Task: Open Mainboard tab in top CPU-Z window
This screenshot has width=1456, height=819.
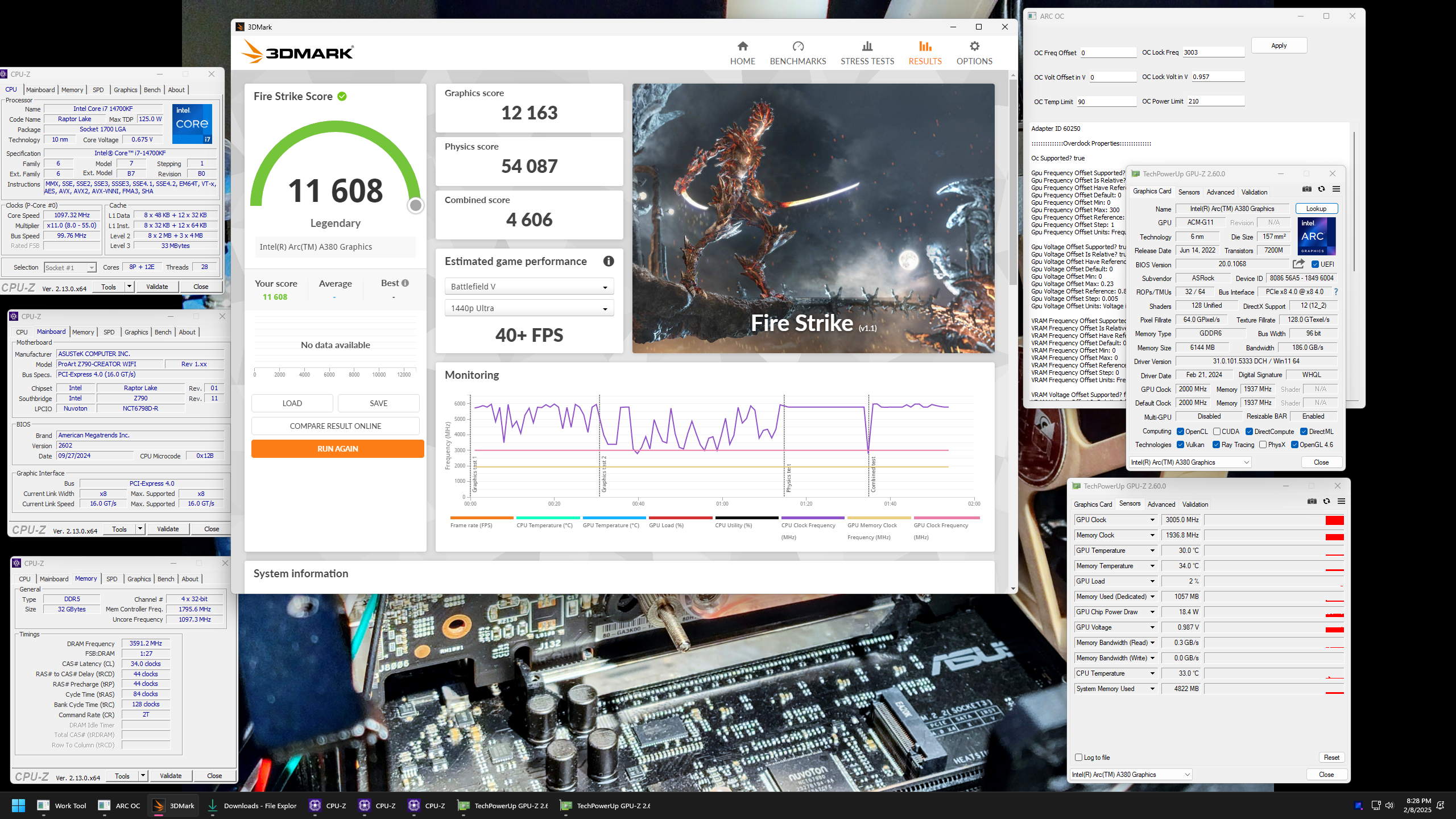Action: pyautogui.click(x=40, y=90)
